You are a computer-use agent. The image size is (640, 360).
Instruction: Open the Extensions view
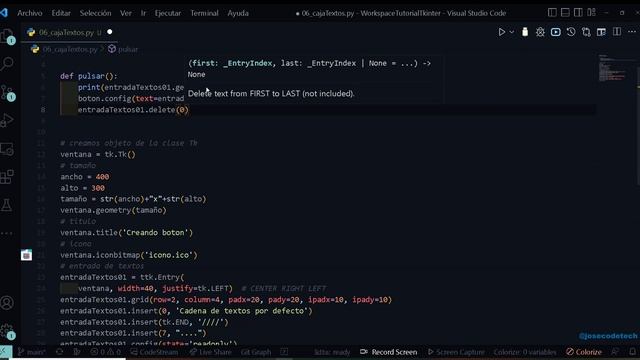pos(7,177)
